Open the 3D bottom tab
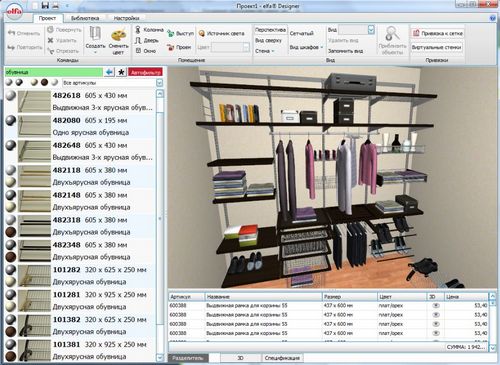 point(240,358)
